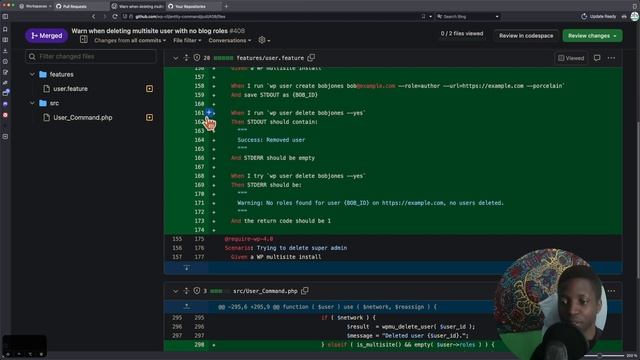Add comment on line 161 with plus button

[x=209, y=112]
